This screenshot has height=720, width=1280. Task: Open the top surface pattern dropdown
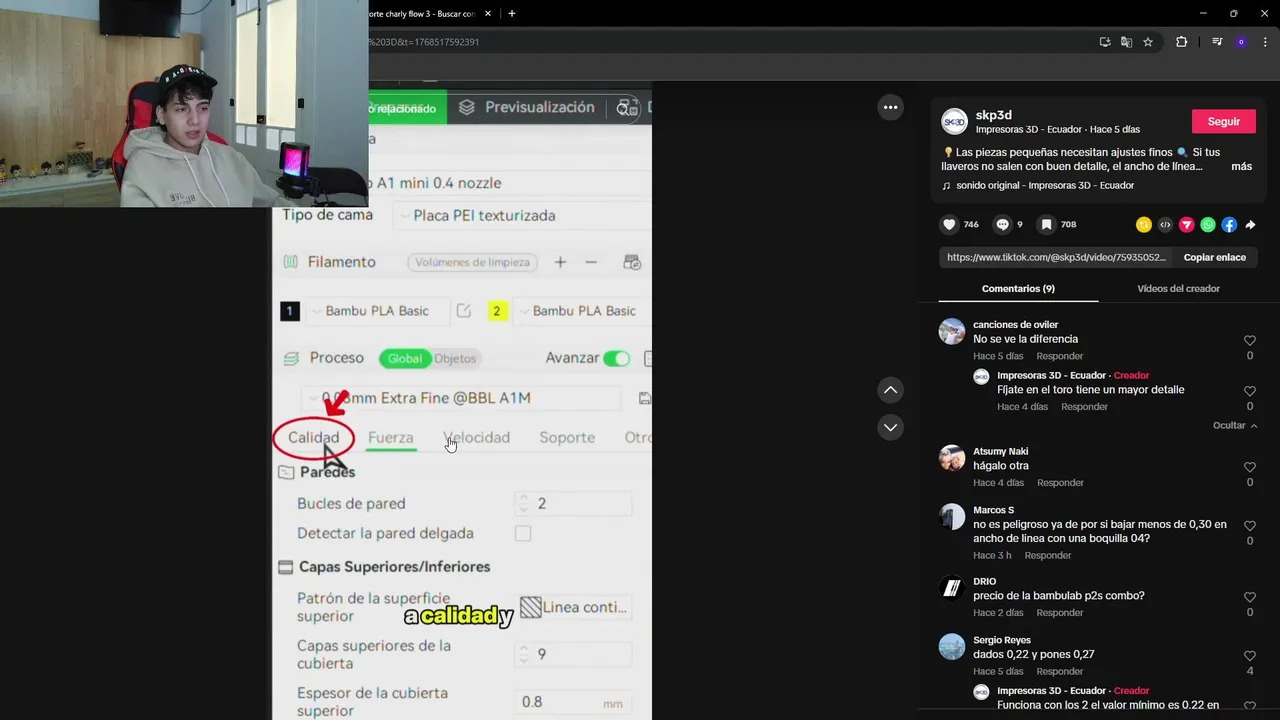point(577,607)
